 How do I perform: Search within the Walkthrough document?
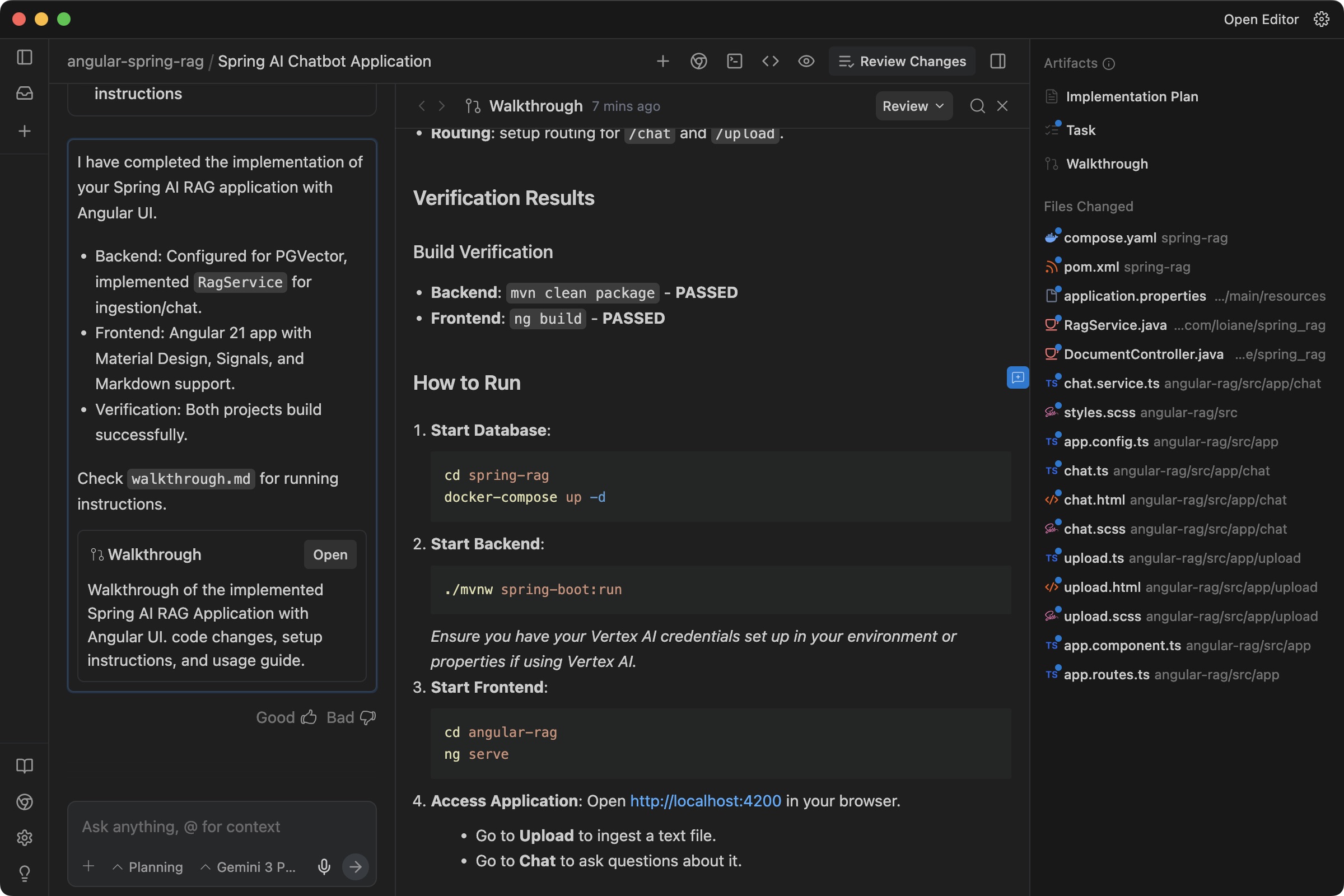point(977,106)
